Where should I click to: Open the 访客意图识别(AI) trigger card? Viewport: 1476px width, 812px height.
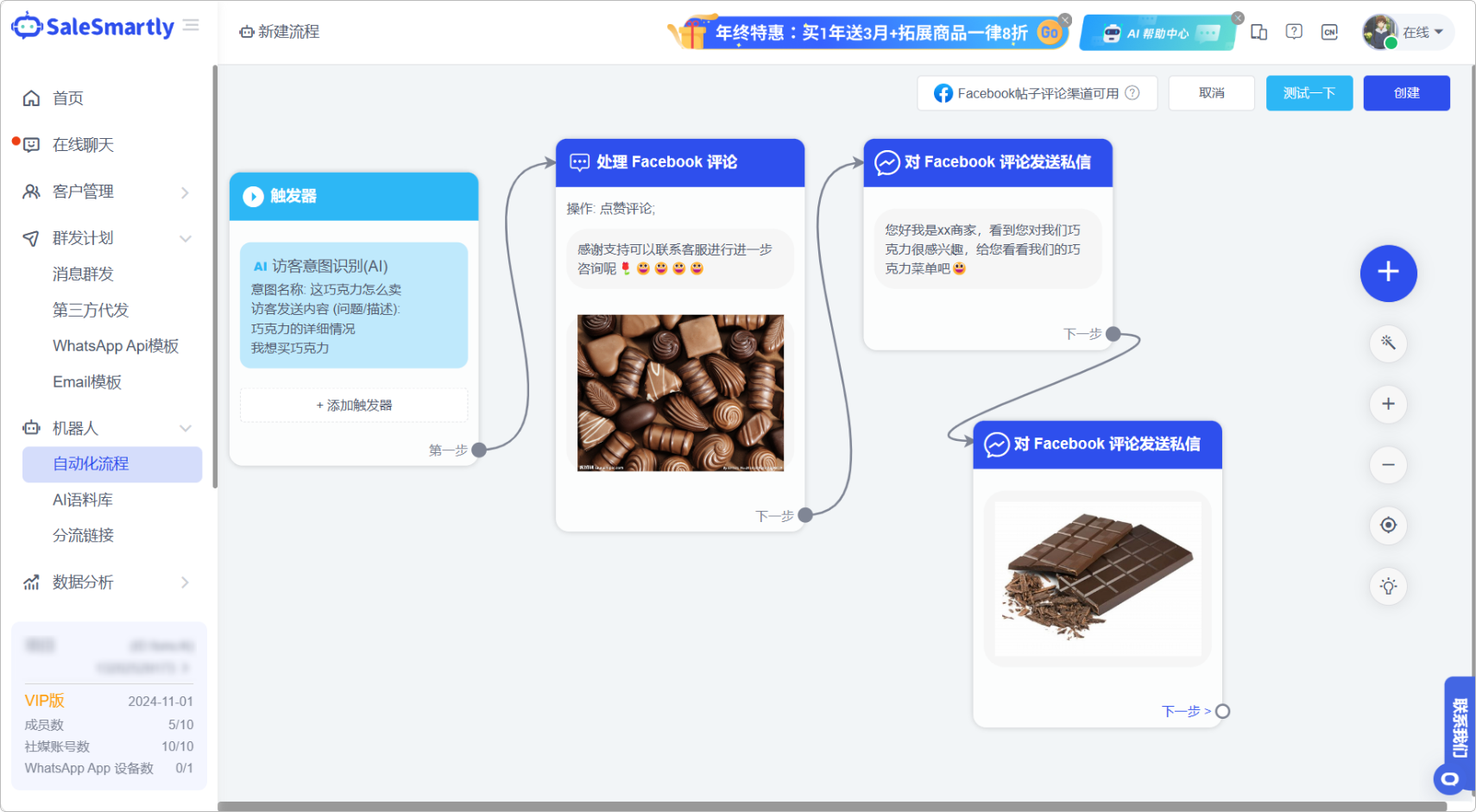coord(354,305)
